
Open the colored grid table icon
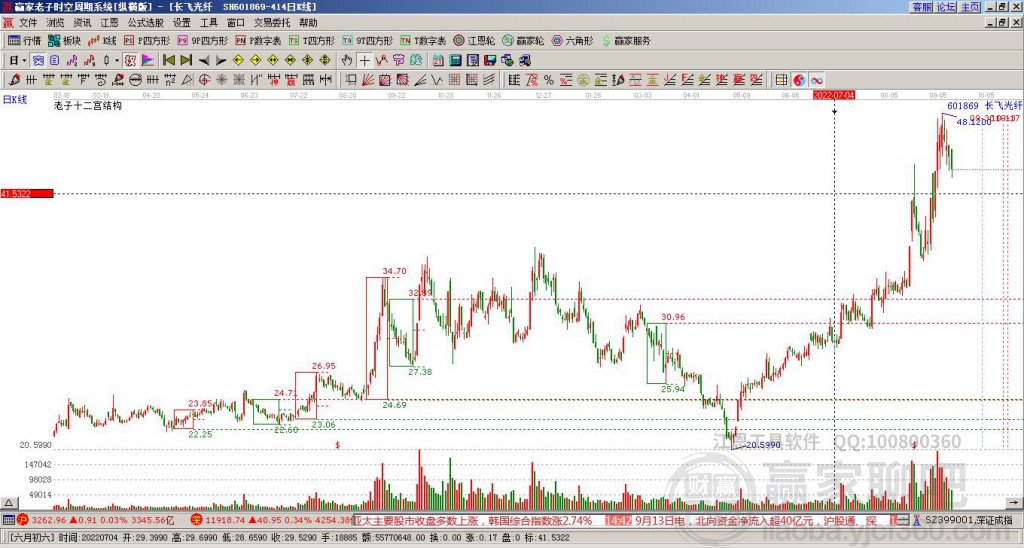[781, 80]
